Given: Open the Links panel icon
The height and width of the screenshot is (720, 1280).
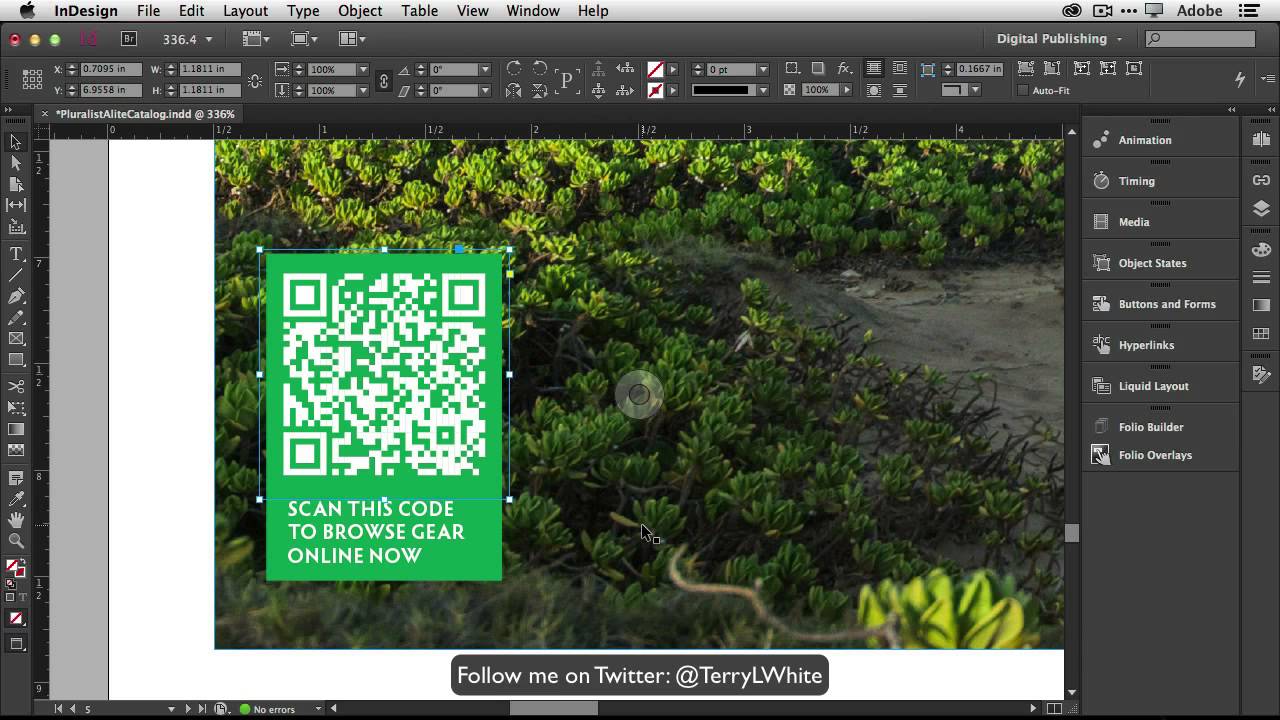Looking at the screenshot, I should 1261,180.
